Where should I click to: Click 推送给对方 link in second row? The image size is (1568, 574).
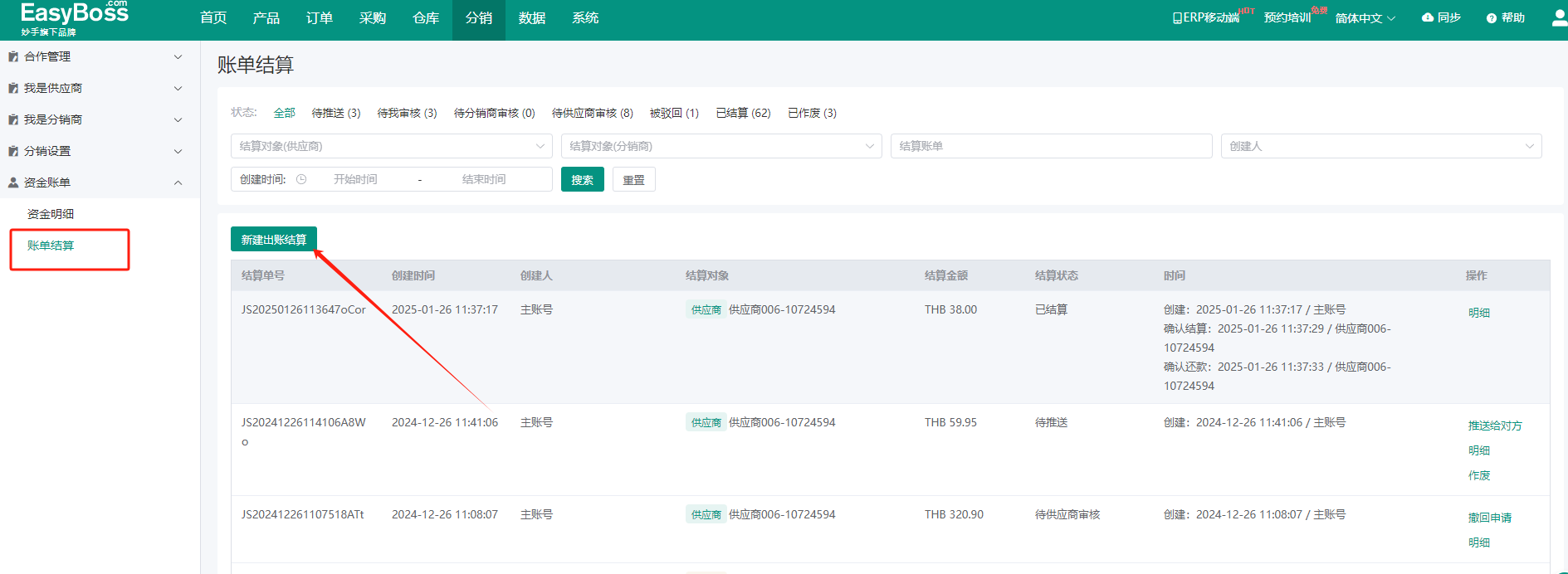(1494, 426)
